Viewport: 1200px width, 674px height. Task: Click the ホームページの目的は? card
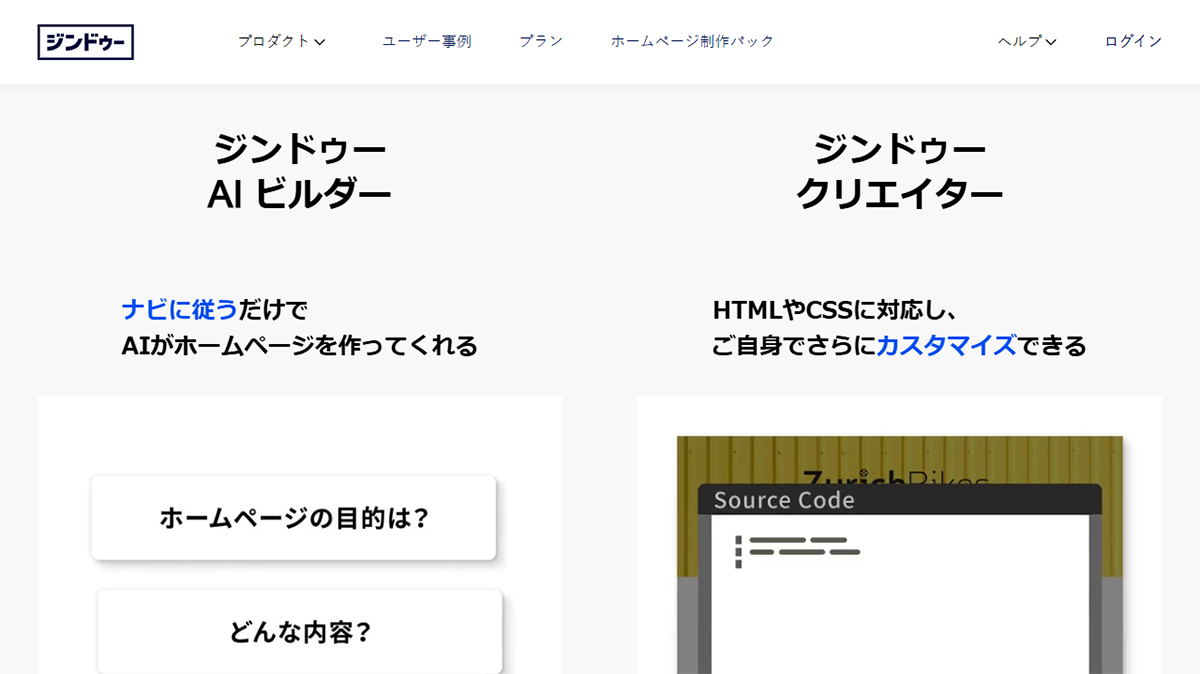click(293, 517)
